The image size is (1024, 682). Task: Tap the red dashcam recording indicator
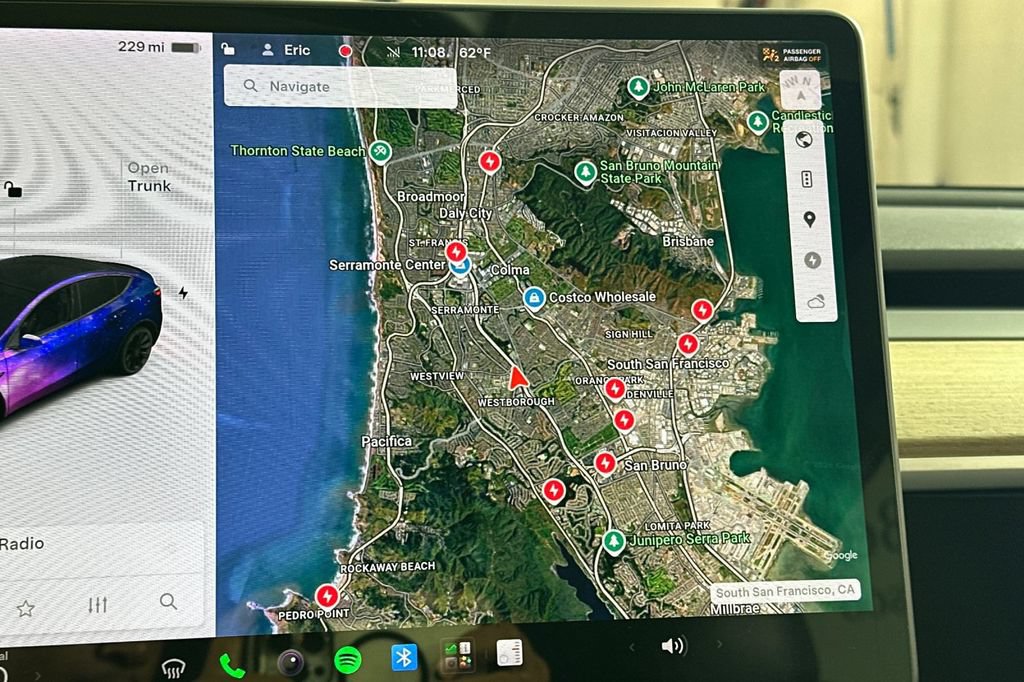tap(345, 51)
